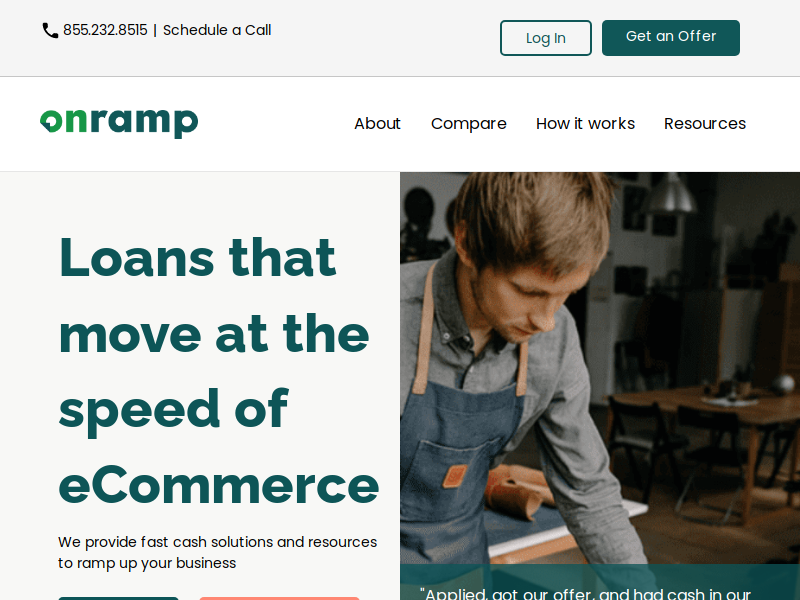Click the green circular mark in the onramp logo
Screen dimensions: 800x600
(x=51, y=121)
